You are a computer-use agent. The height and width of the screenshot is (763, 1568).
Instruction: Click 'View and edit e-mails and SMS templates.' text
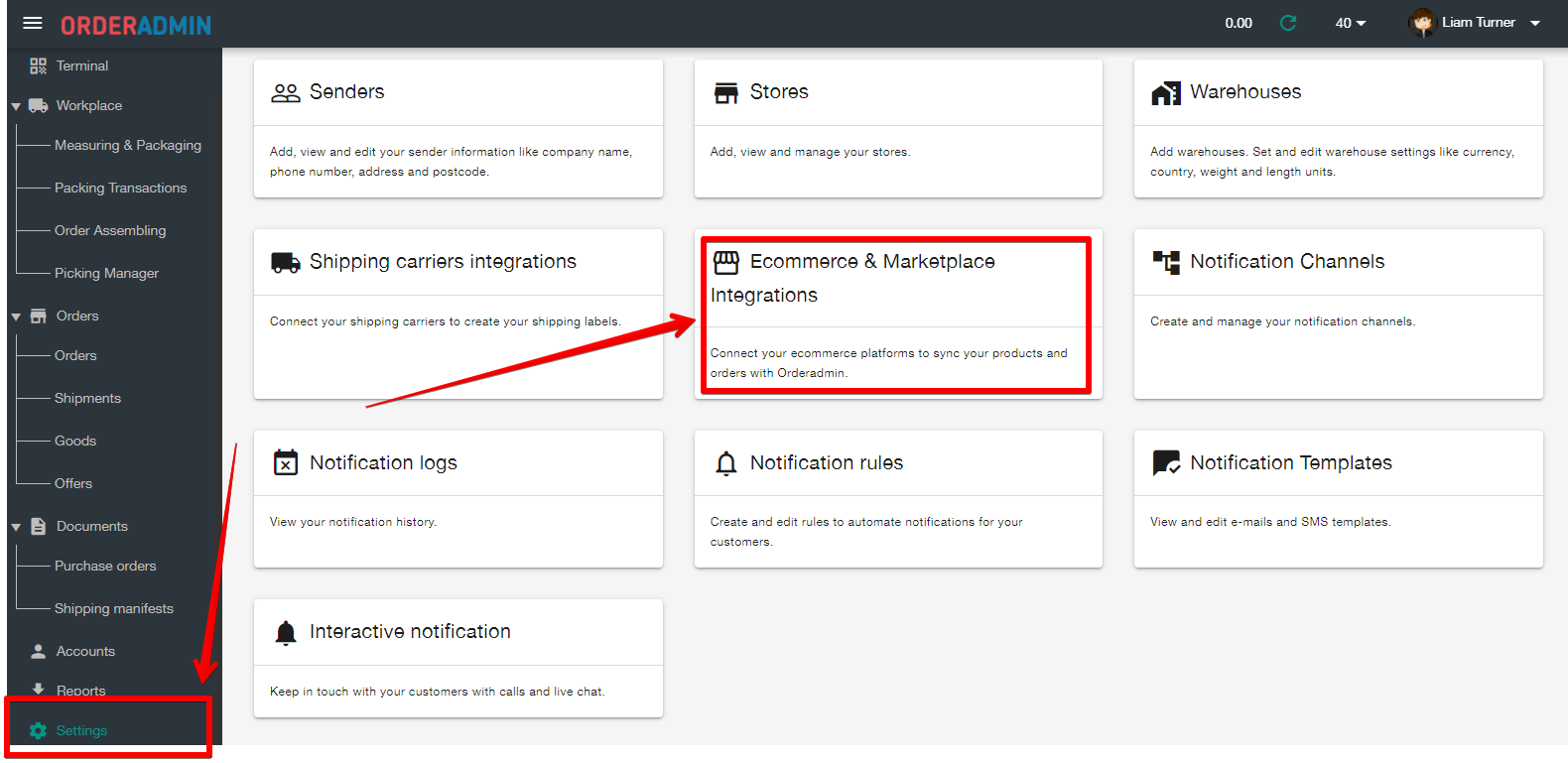click(1270, 522)
